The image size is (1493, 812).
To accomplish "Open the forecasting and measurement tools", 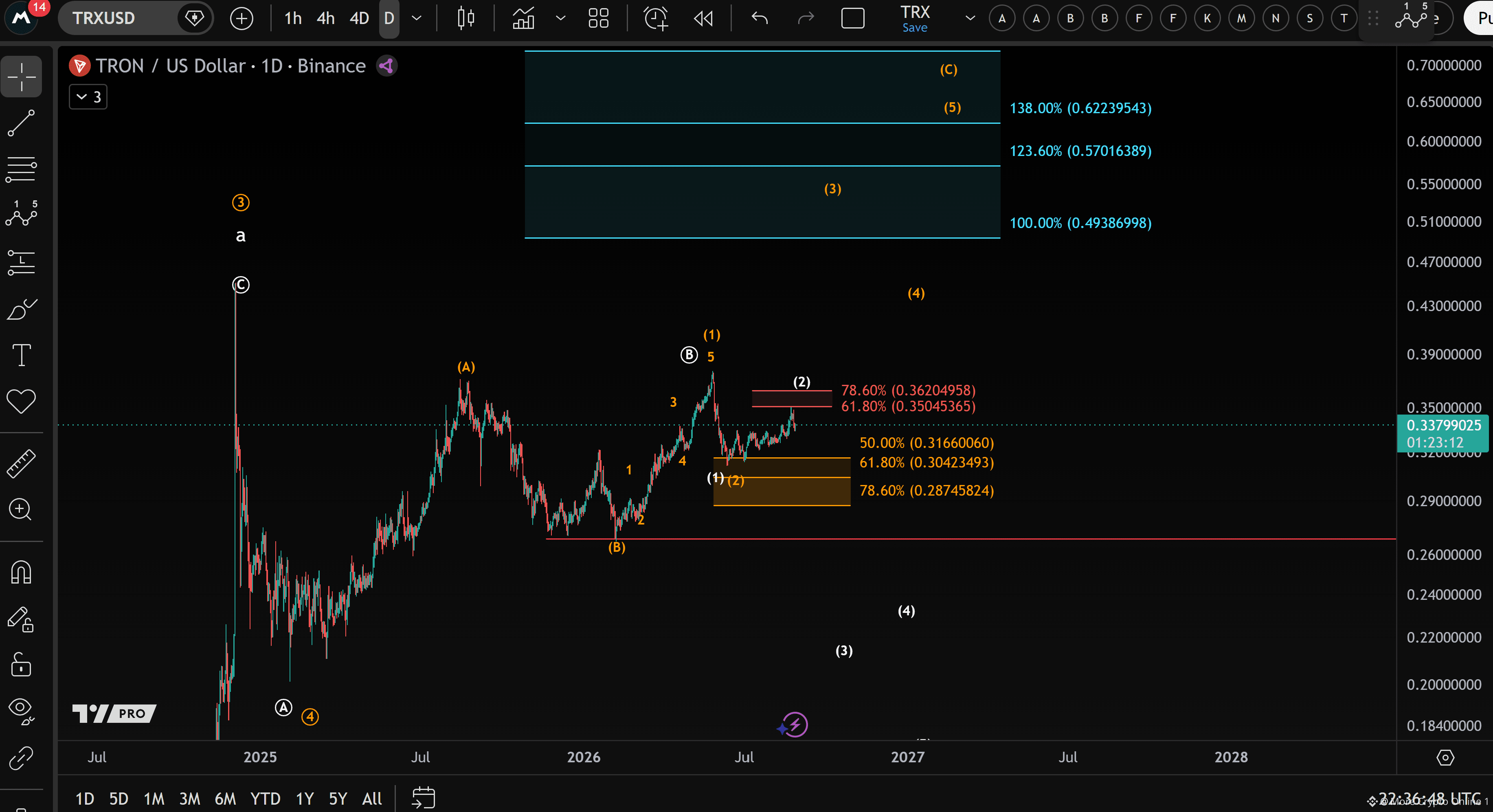I will click(x=22, y=263).
